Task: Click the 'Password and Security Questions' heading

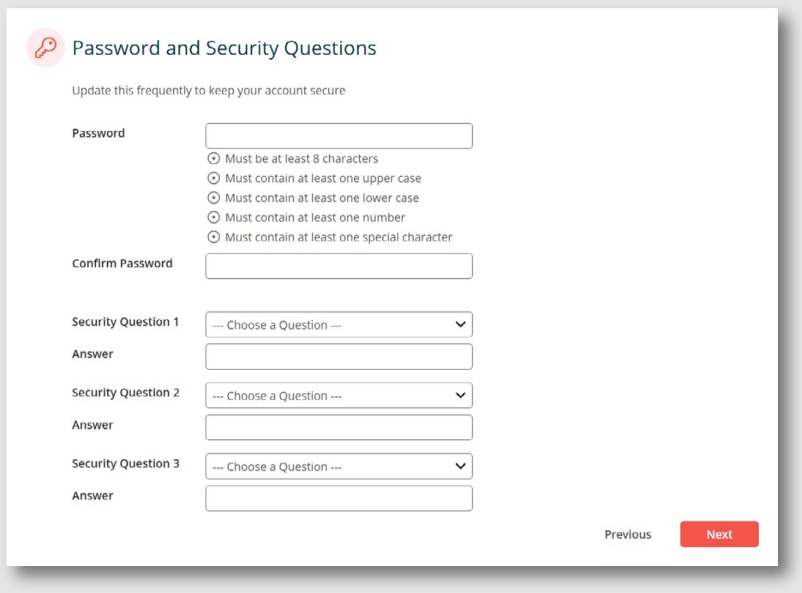Action: tap(224, 48)
